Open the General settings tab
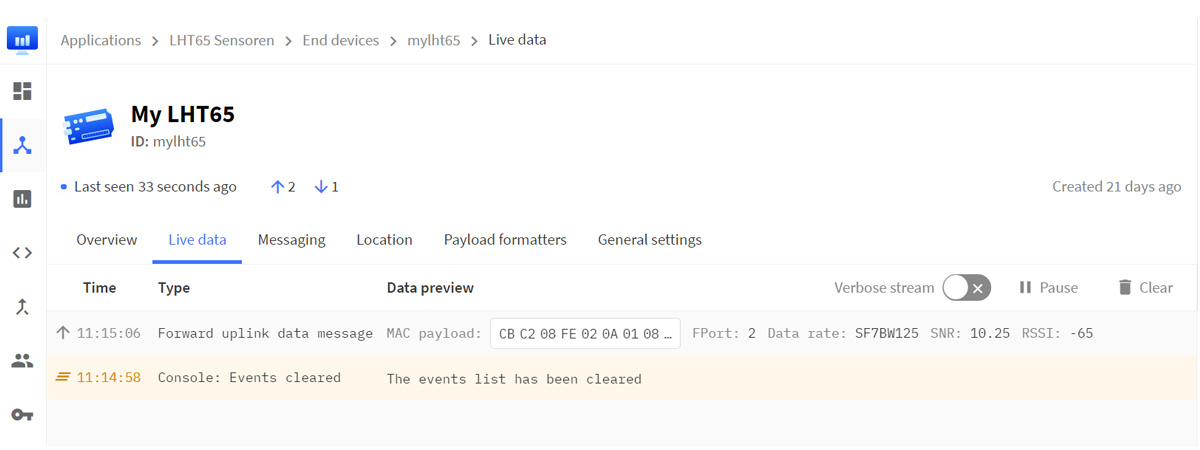Screen dimensions: 1200x450 click(x=650, y=240)
